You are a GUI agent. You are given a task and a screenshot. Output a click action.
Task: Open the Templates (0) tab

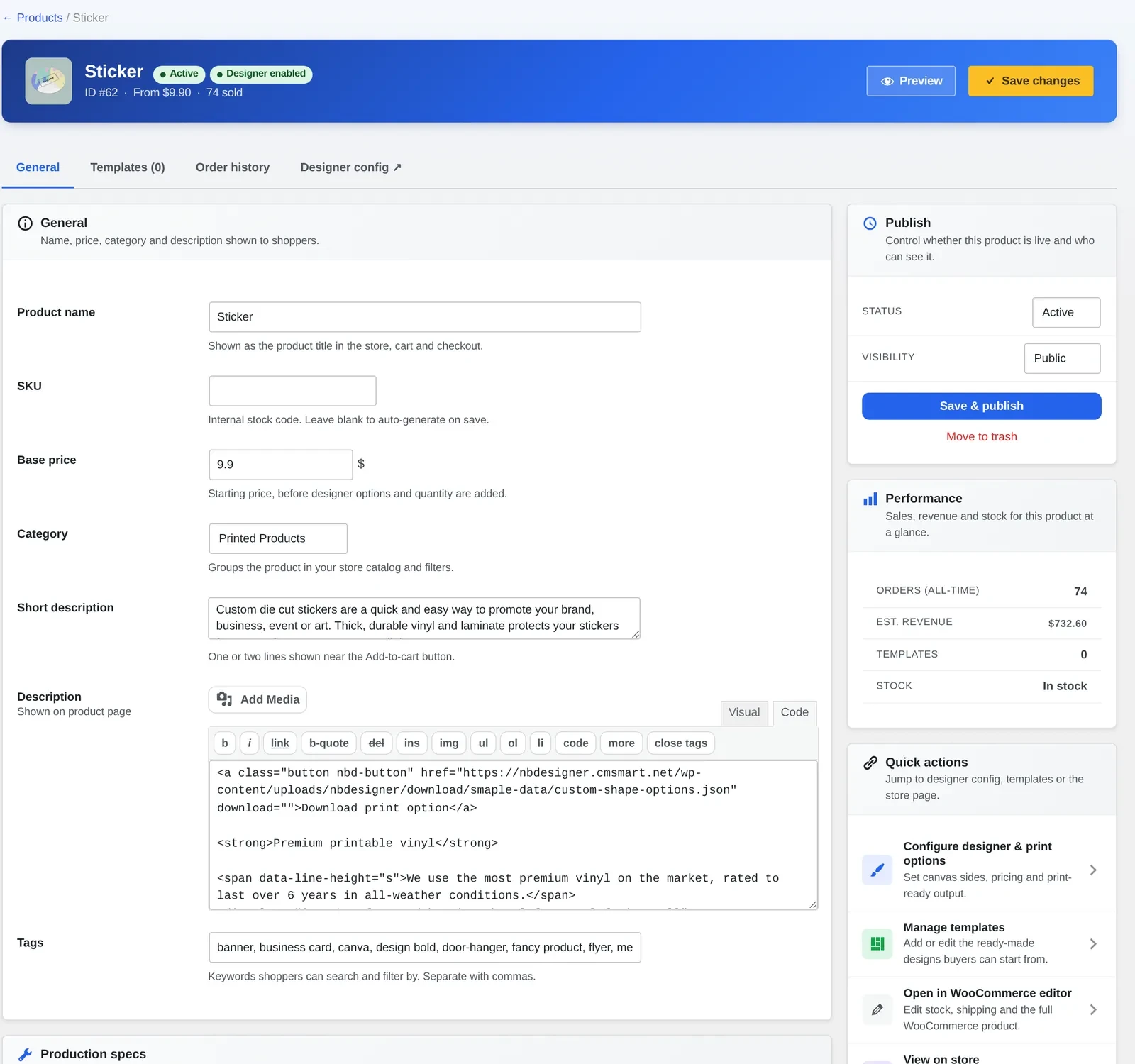click(128, 168)
